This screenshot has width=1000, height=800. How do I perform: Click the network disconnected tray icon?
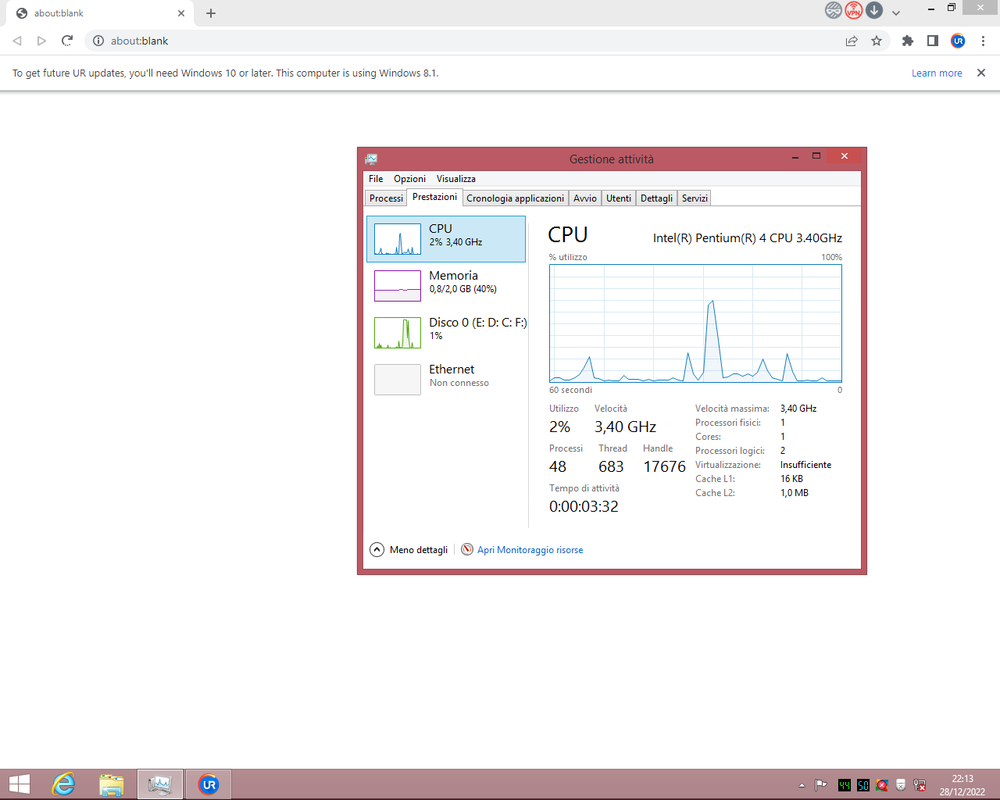(920, 785)
